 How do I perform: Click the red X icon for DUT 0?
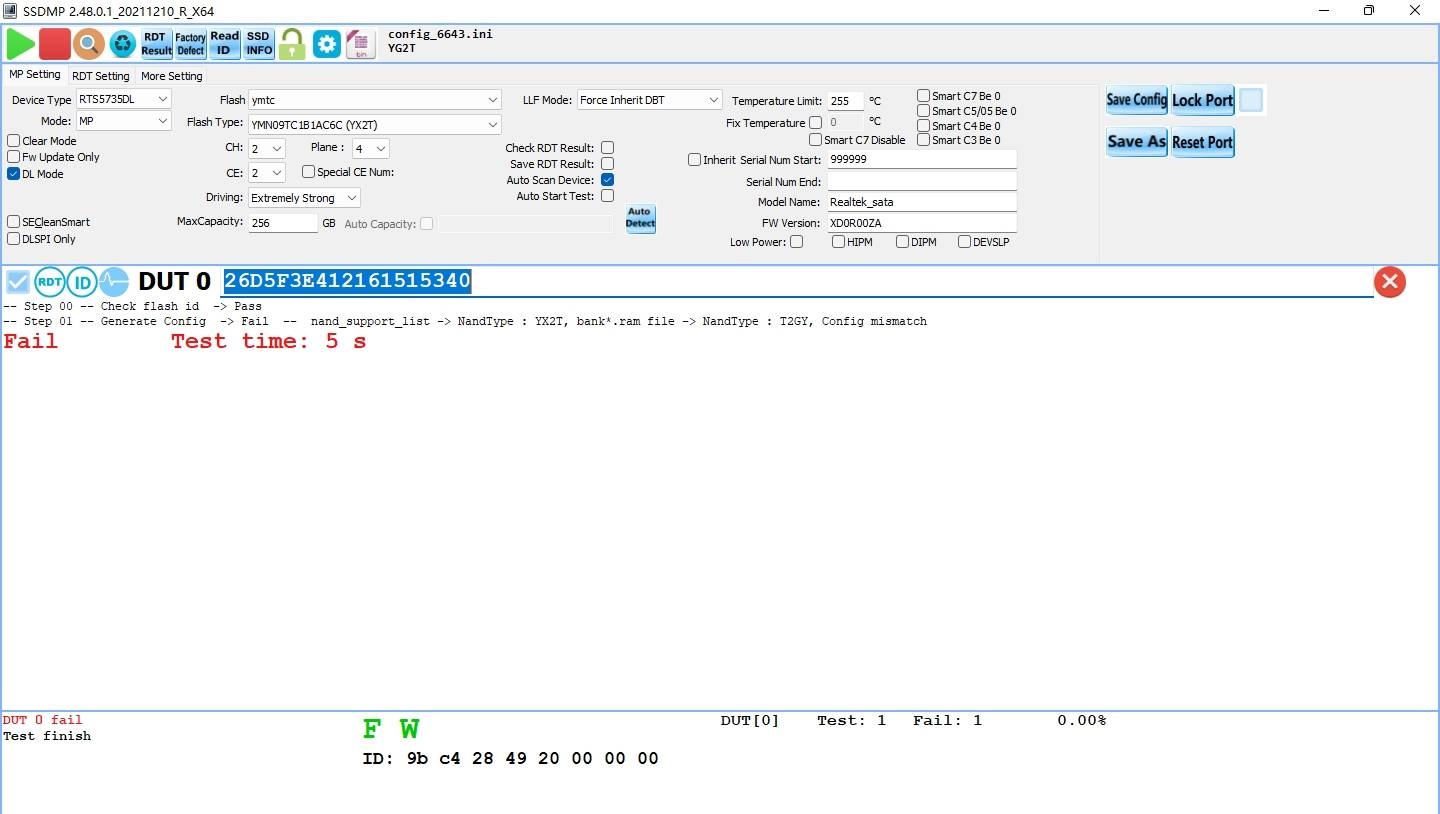(x=1390, y=282)
